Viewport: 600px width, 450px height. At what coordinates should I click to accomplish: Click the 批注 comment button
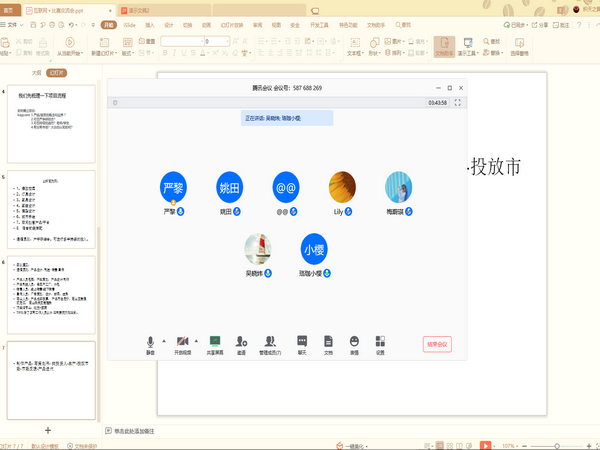click(561, 25)
